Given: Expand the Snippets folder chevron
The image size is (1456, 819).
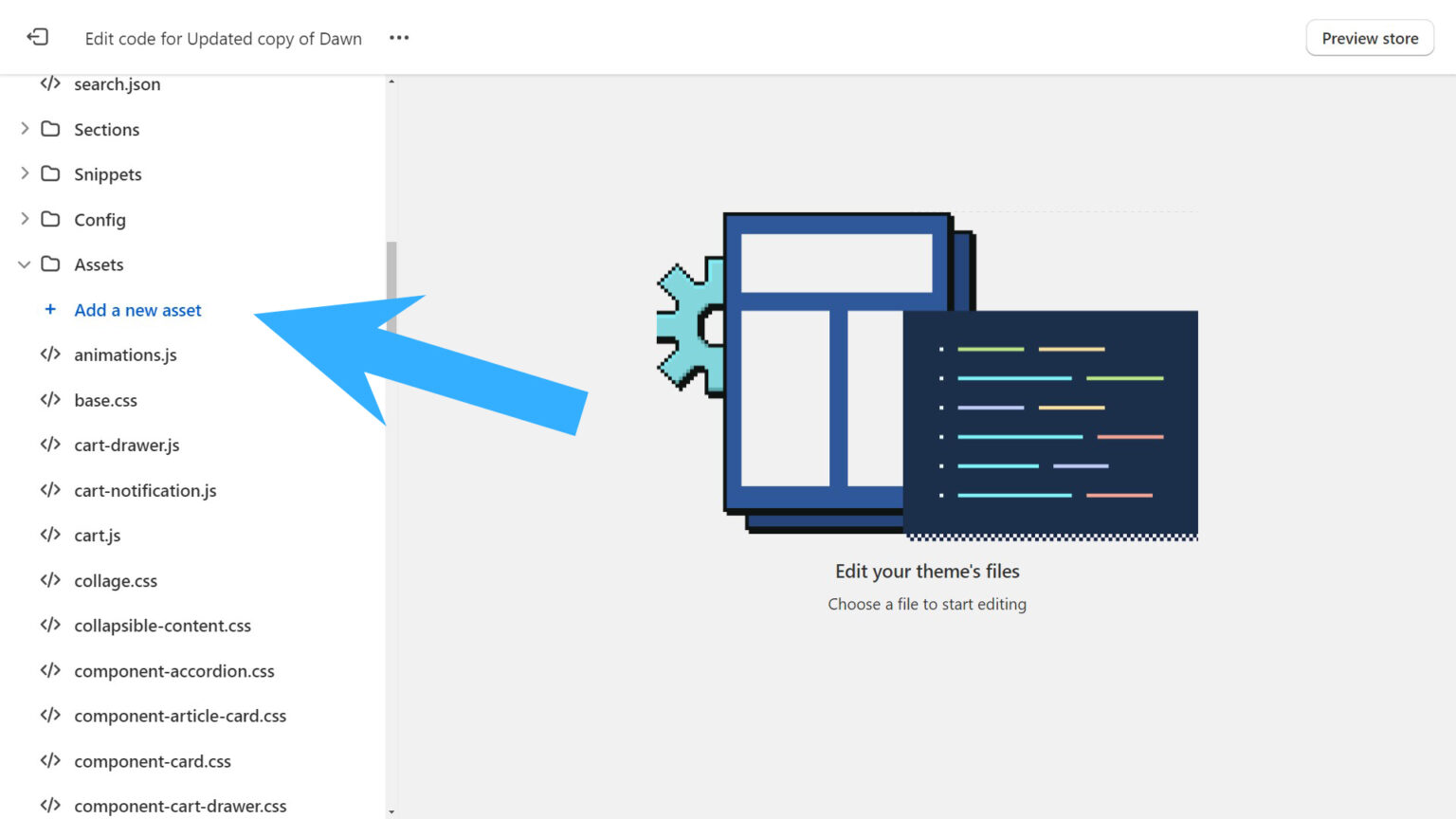Looking at the screenshot, I should click(25, 173).
